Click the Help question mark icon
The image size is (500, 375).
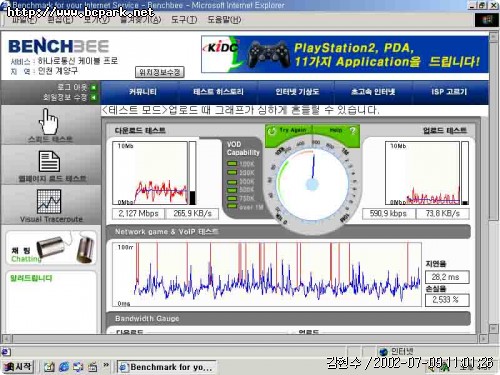tap(353, 131)
